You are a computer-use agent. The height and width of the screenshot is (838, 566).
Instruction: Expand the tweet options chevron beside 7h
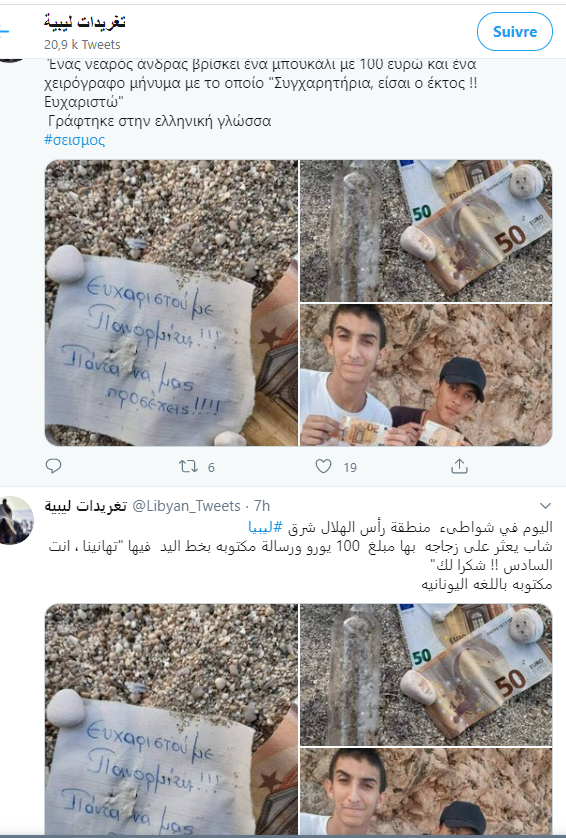tap(545, 506)
